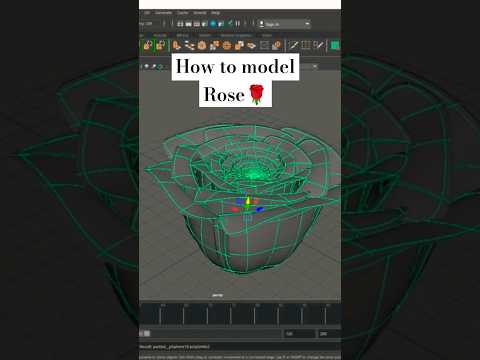Click the playback end time field 120
Viewport: 480px width, 360px height.
click(x=299, y=334)
